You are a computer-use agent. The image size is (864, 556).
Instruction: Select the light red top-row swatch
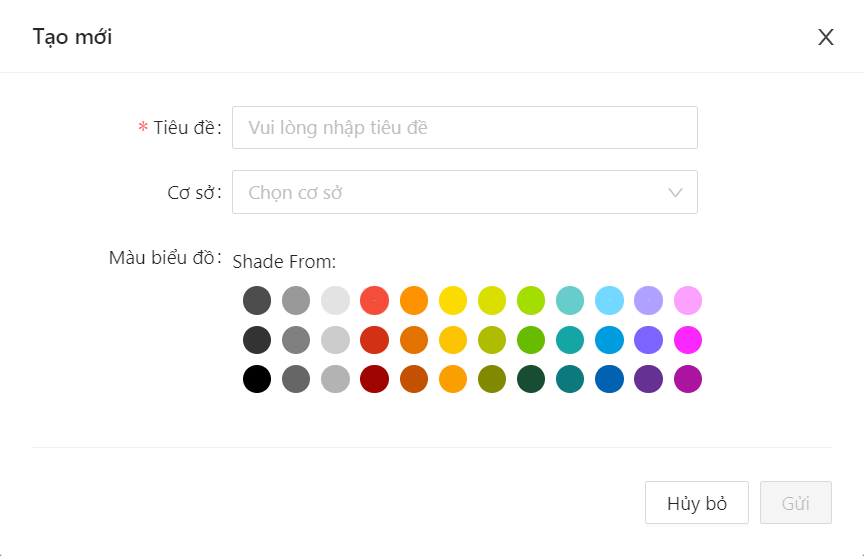click(x=374, y=300)
